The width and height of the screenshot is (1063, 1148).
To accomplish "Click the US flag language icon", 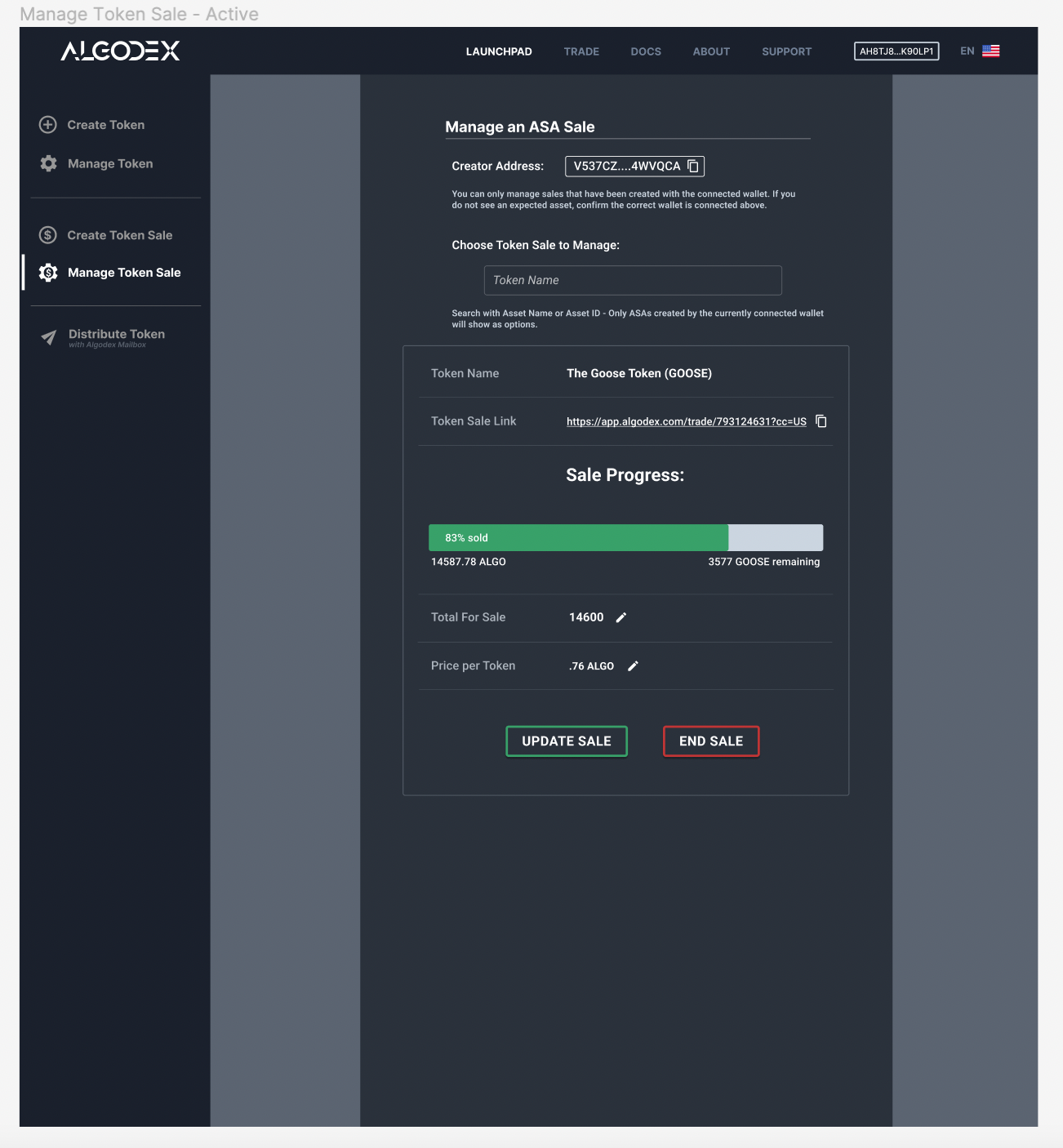I will [991, 51].
